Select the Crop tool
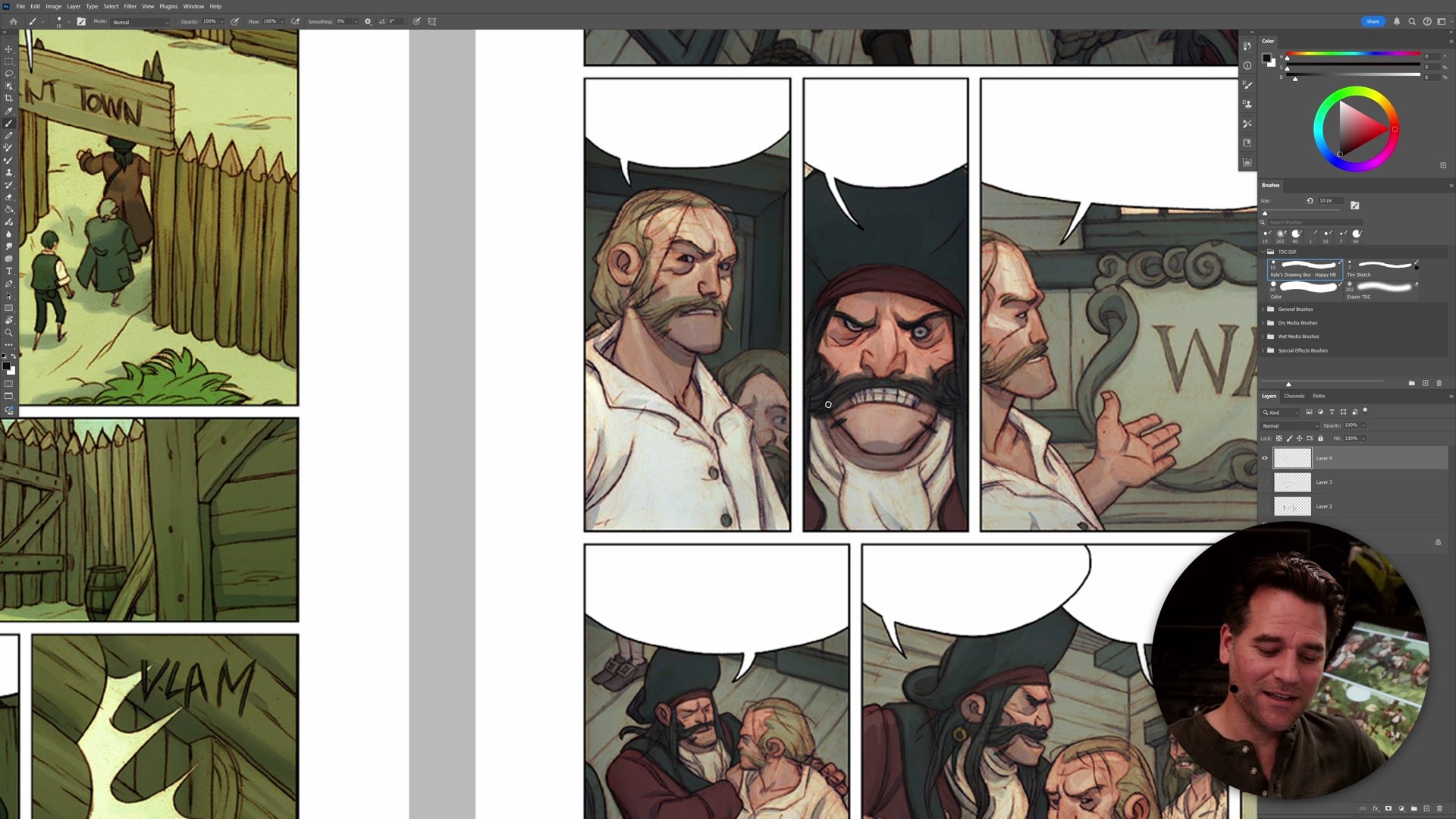 pyautogui.click(x=9, y=99)
